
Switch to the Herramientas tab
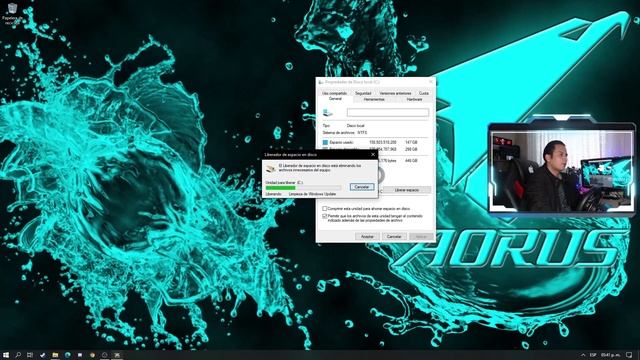pos(374,99)
